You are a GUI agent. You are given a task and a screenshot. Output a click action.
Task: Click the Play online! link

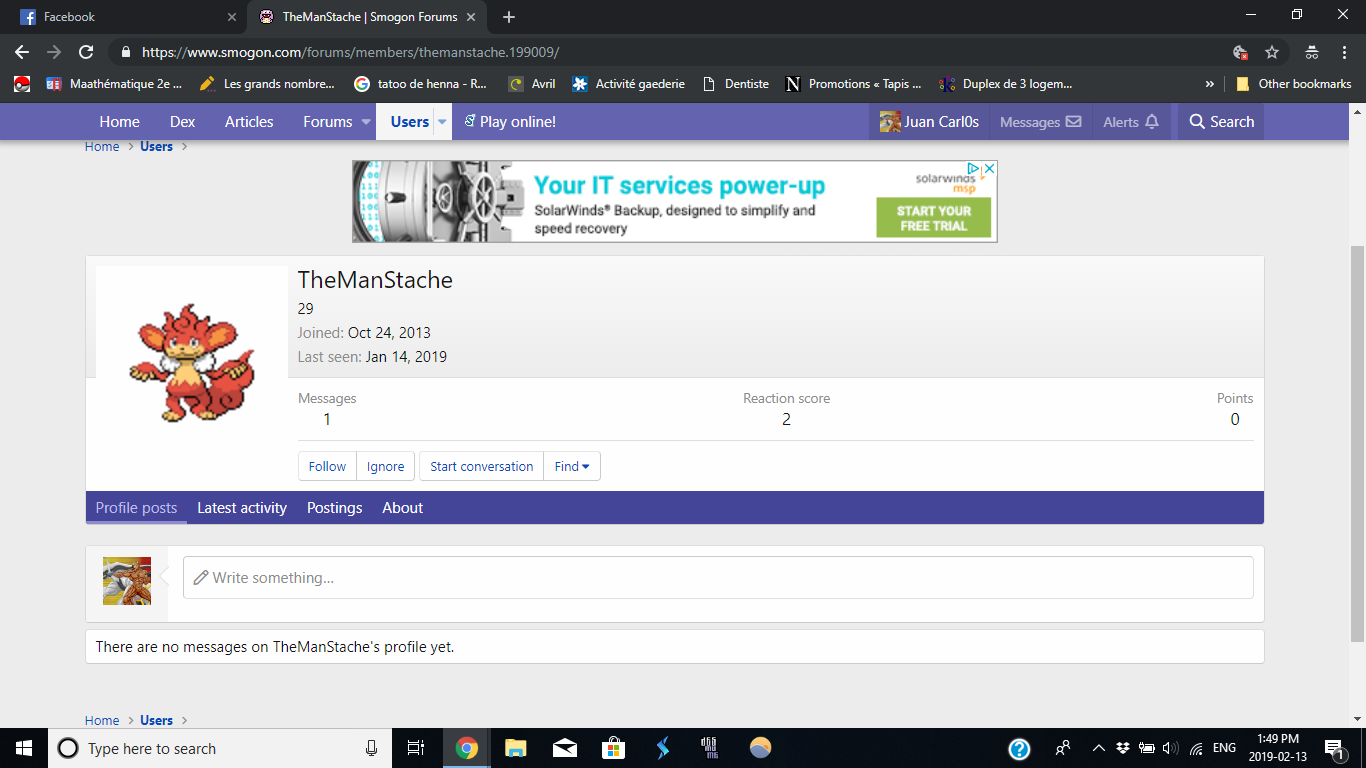(510, 122)
